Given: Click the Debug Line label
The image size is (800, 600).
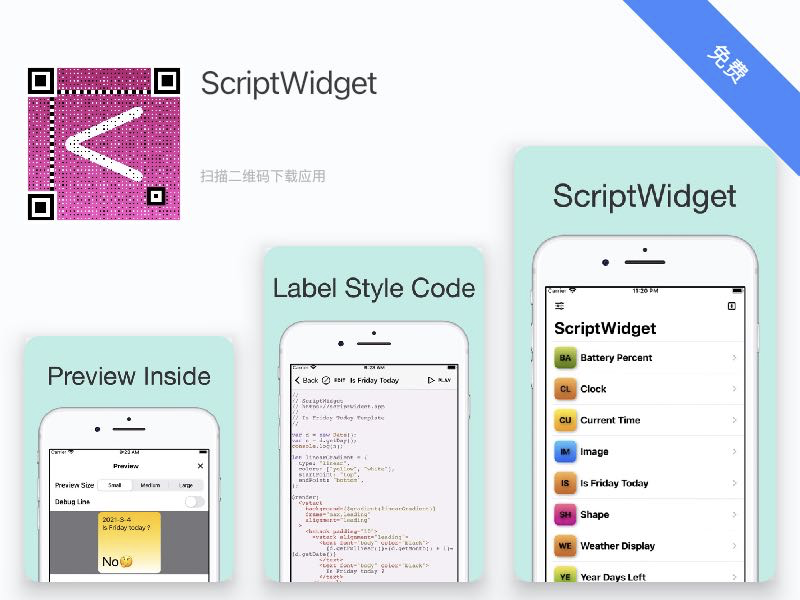Looking at the screenshot, I should coord(72,502).
